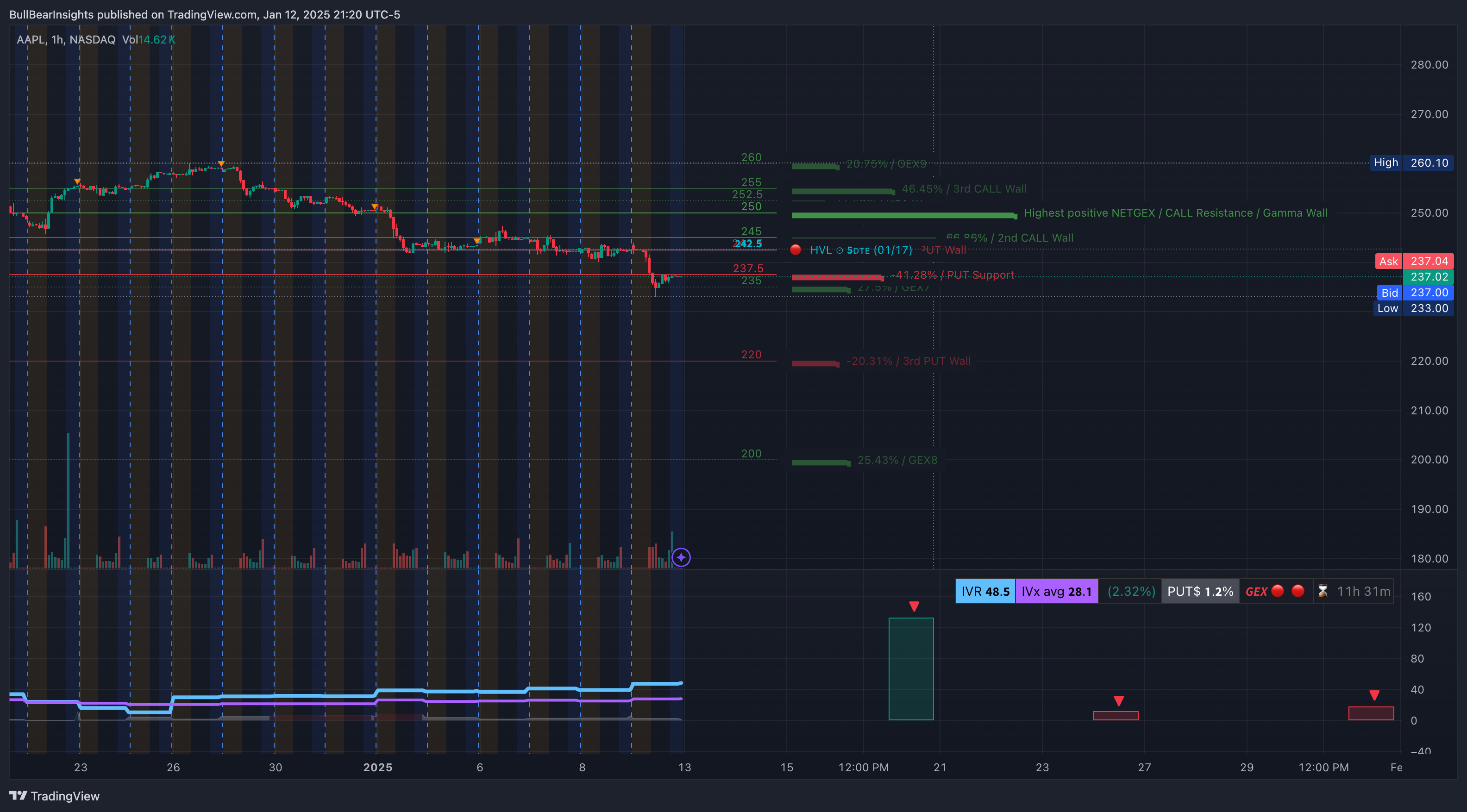The image size is (1467, 812).
Task: Click the 25.43% / GEX8 label
Action: [x=897, y=460]
